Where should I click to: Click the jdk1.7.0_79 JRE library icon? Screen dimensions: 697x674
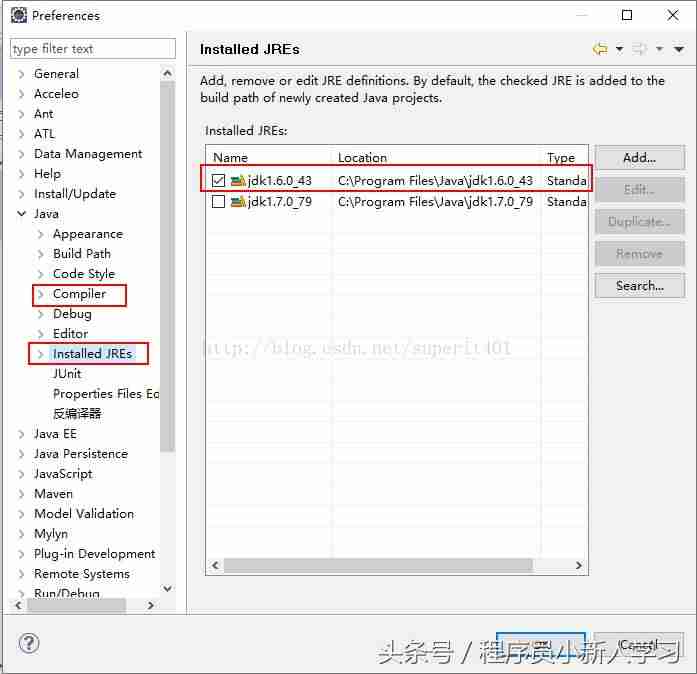click(238, 202)
